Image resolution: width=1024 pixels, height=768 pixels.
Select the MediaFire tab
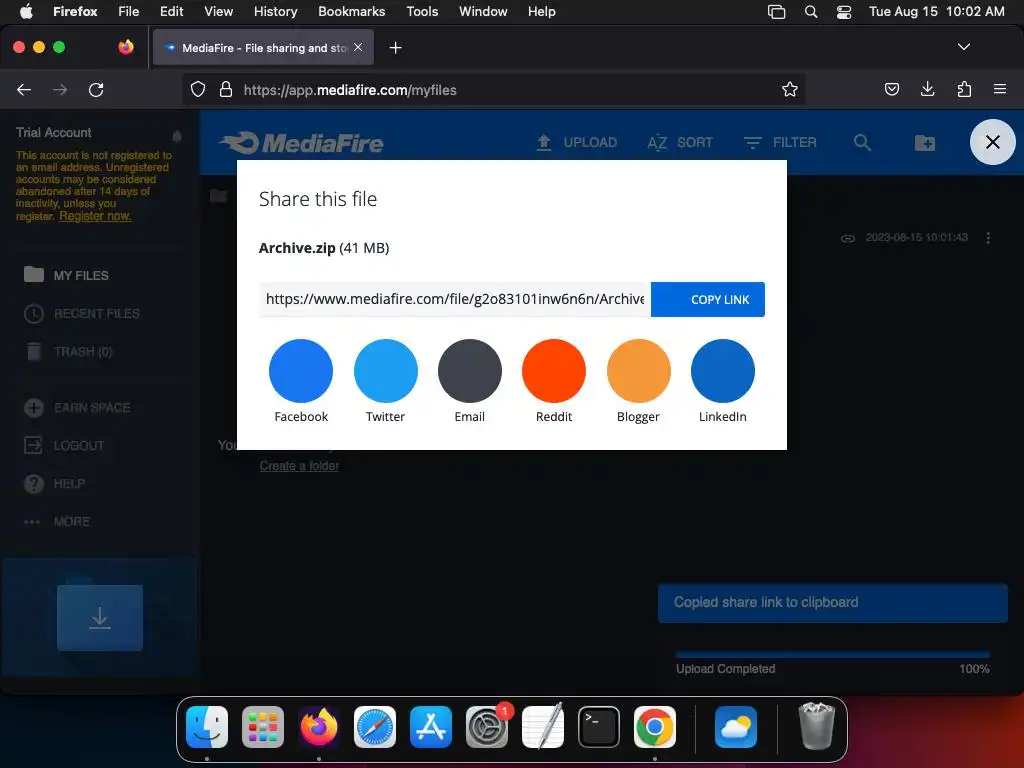click(263, 47)
